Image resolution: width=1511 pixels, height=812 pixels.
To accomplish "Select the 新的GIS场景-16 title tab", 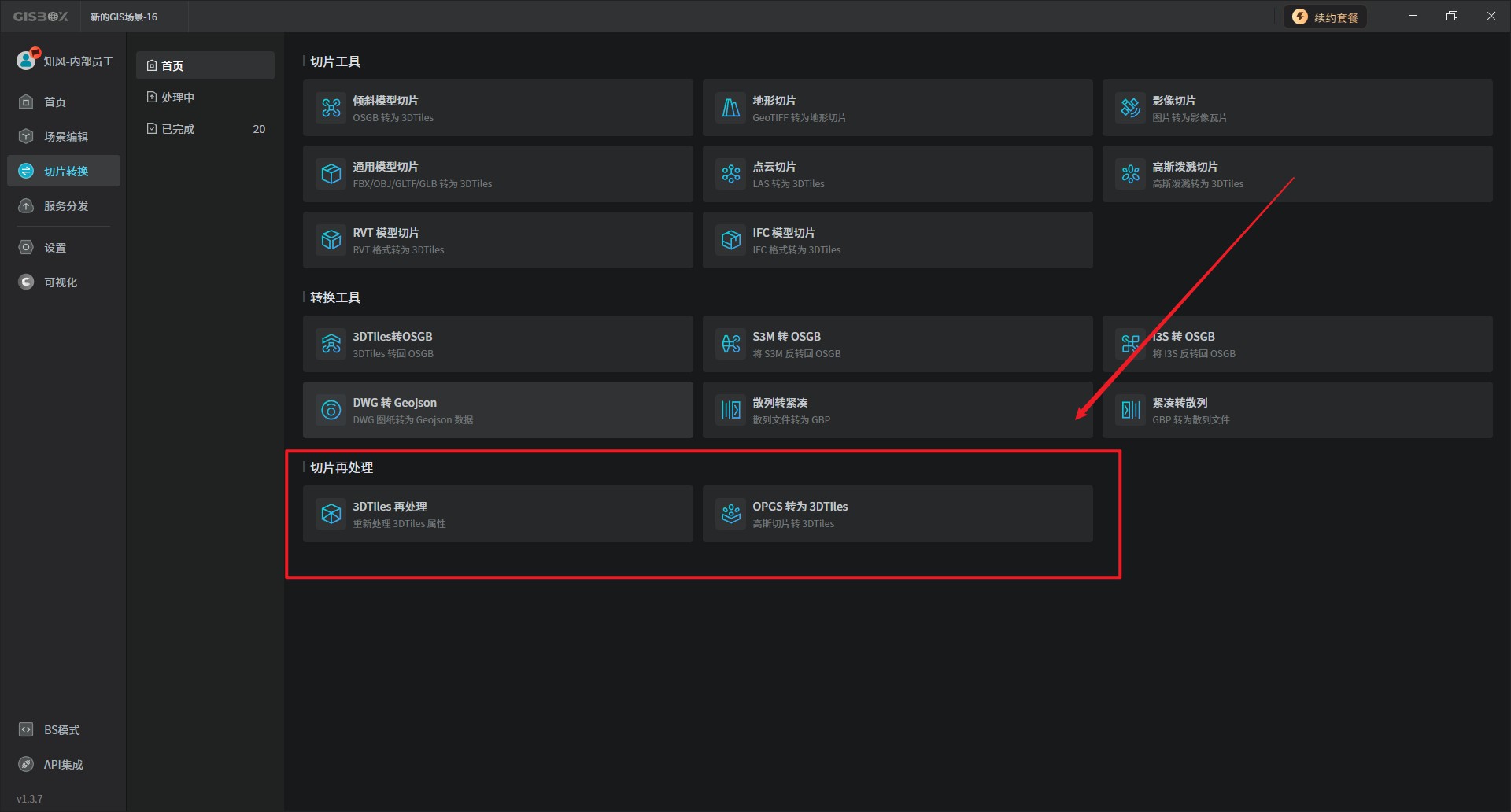I will (x=124, y=17).
